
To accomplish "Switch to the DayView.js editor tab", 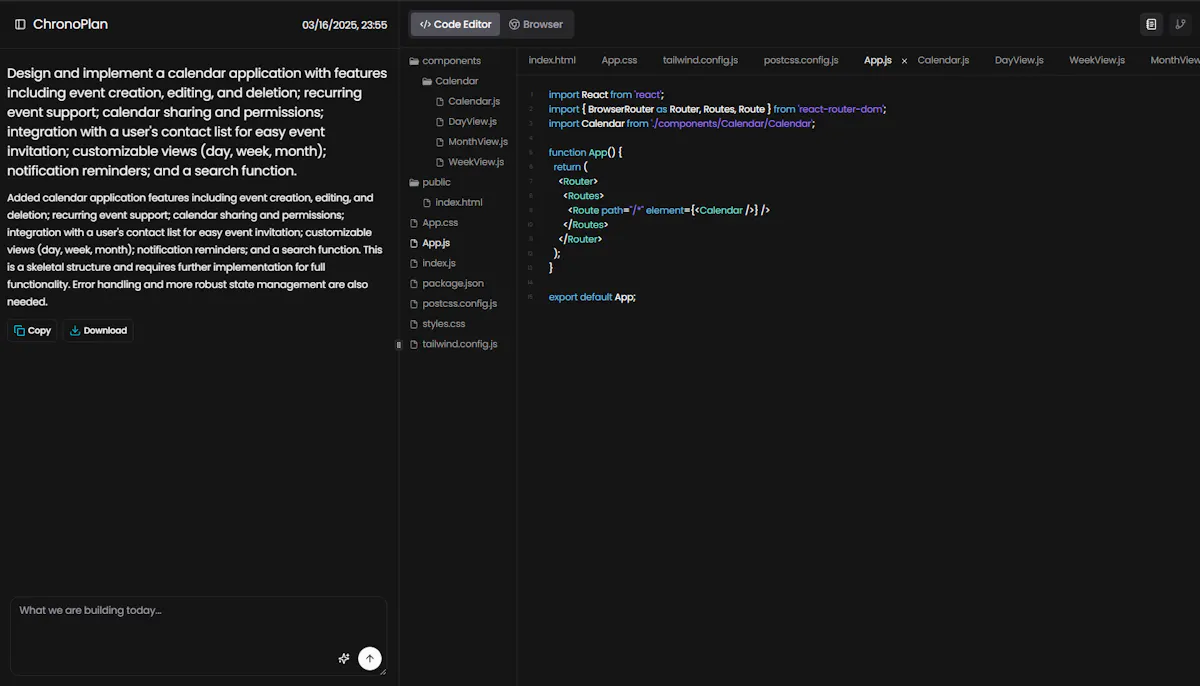I will 1019,60.
